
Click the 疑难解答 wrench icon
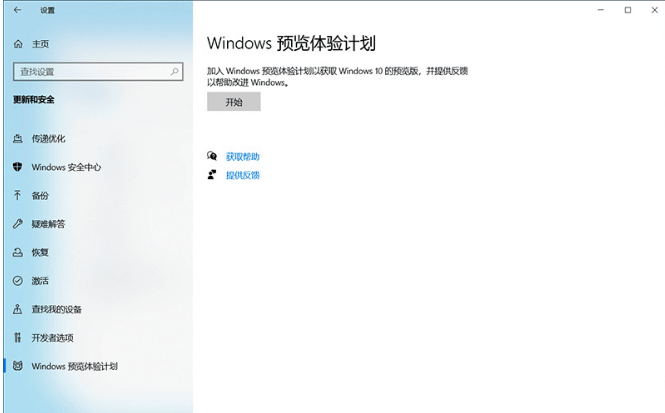(x=18, y=224)
